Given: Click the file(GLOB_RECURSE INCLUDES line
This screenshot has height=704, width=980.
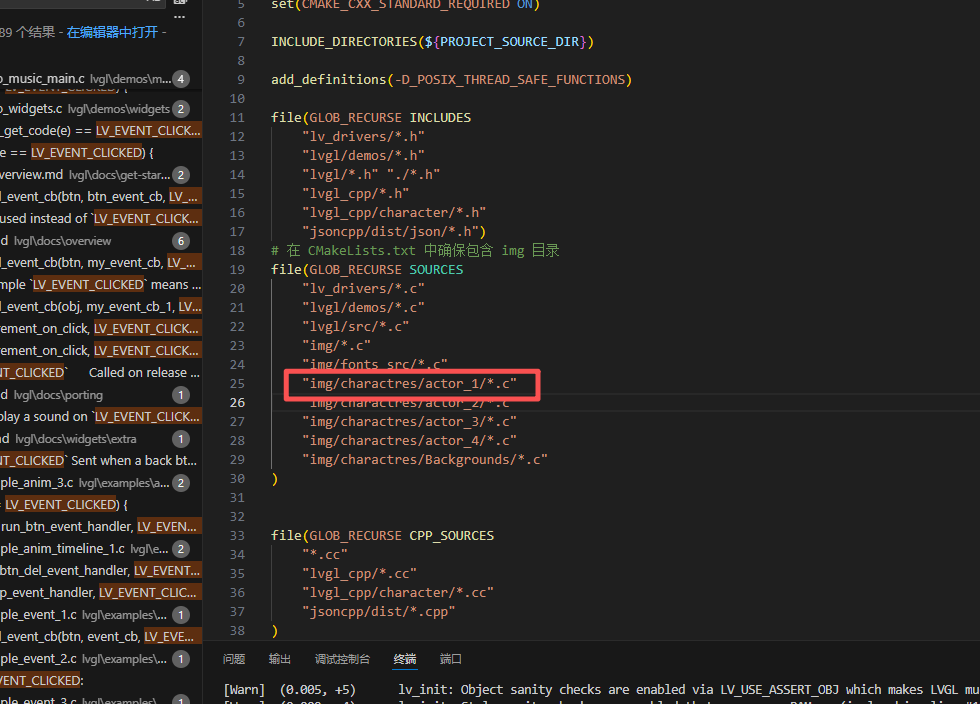Looking at the screenshot, I should tap(371, 118).
